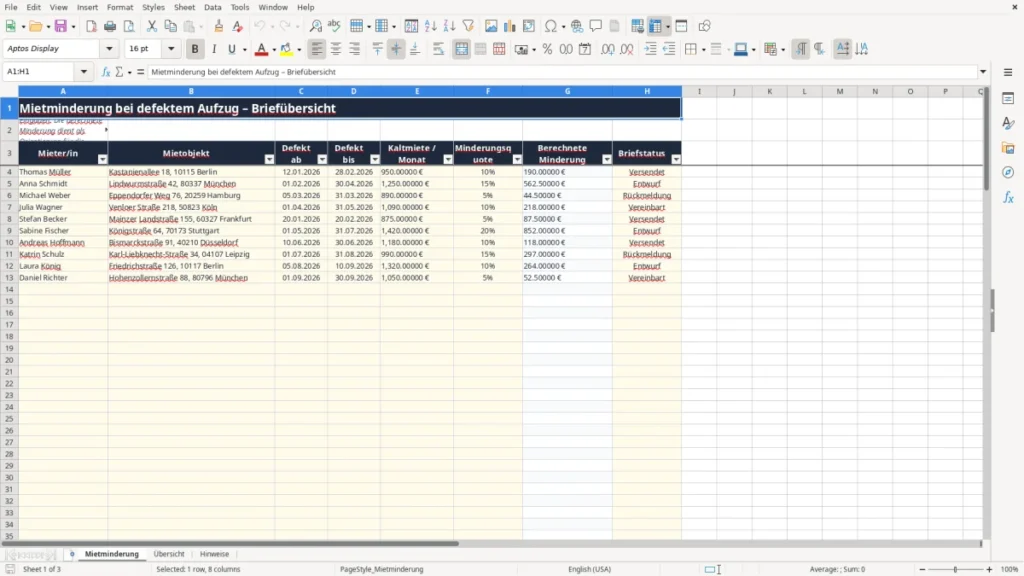Click PageStyle_Mietminderung in status bar
The width and height of the screenshot is (1024, 576).
tap(381, 569)
